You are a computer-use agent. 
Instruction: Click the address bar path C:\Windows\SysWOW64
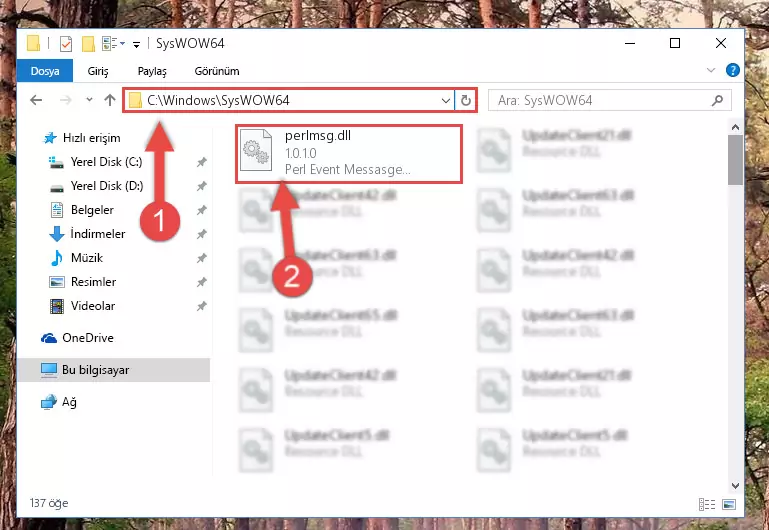point(218,101)
